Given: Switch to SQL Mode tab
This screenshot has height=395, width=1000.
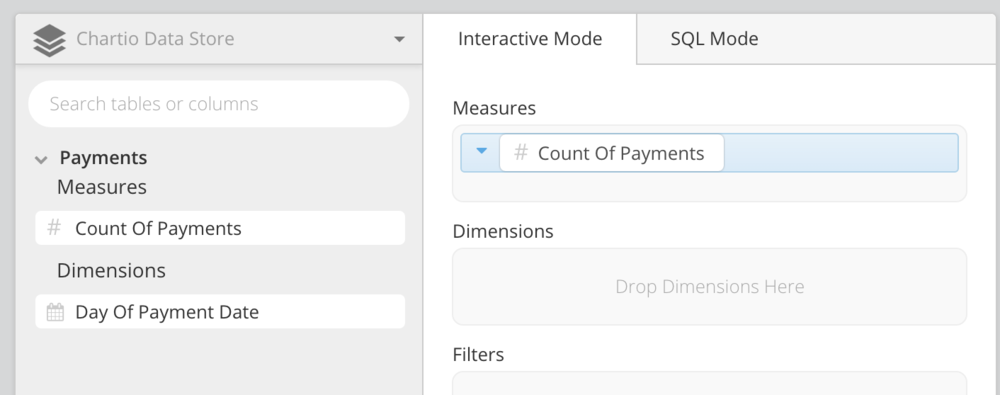Looking at the screenshot, I should tap(714, 39).
